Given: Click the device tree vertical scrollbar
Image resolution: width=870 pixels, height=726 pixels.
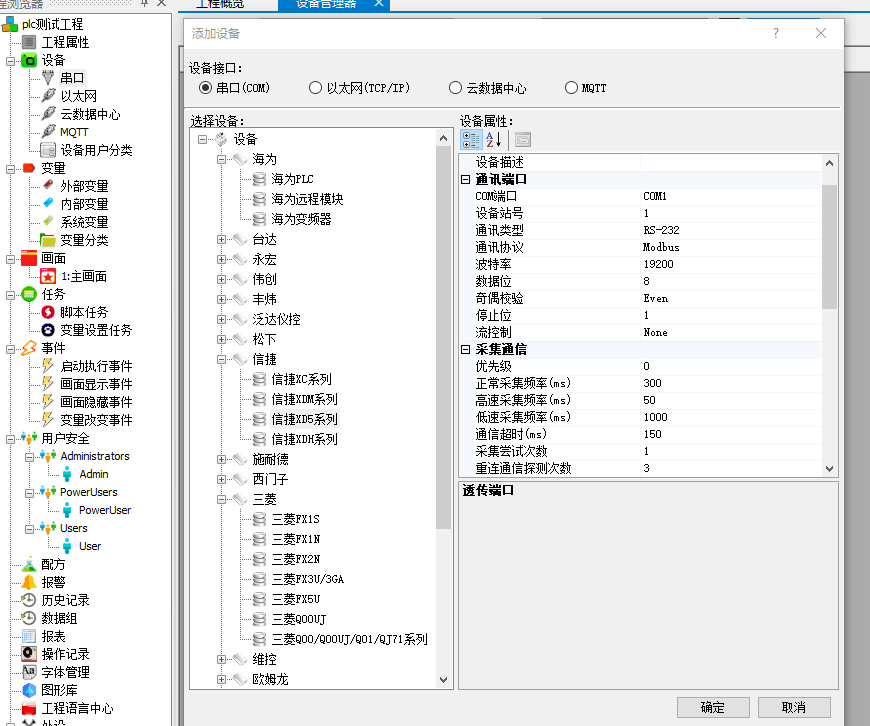Looking at the screenshot, I should pyautogui.click(x=443, y=338).
